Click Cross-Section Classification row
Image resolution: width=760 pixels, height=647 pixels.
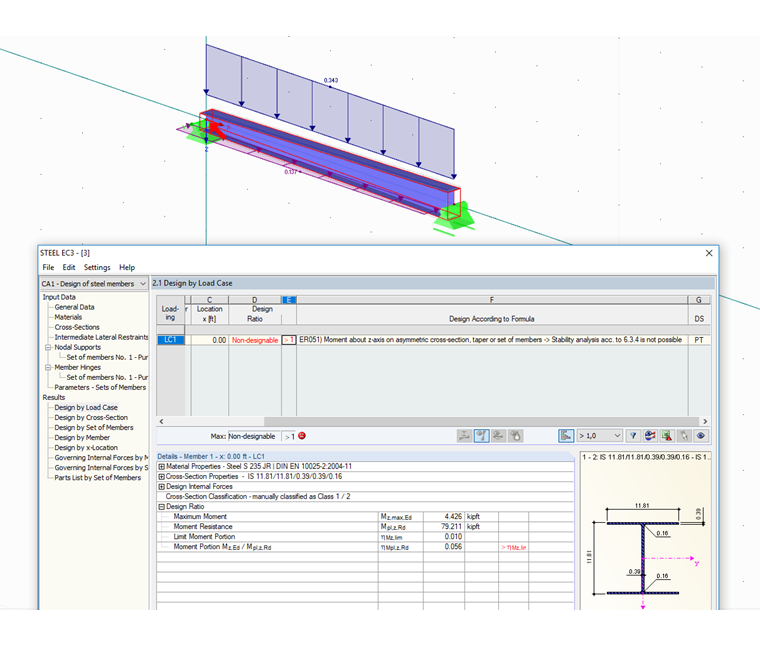click(x=365, y=496)
